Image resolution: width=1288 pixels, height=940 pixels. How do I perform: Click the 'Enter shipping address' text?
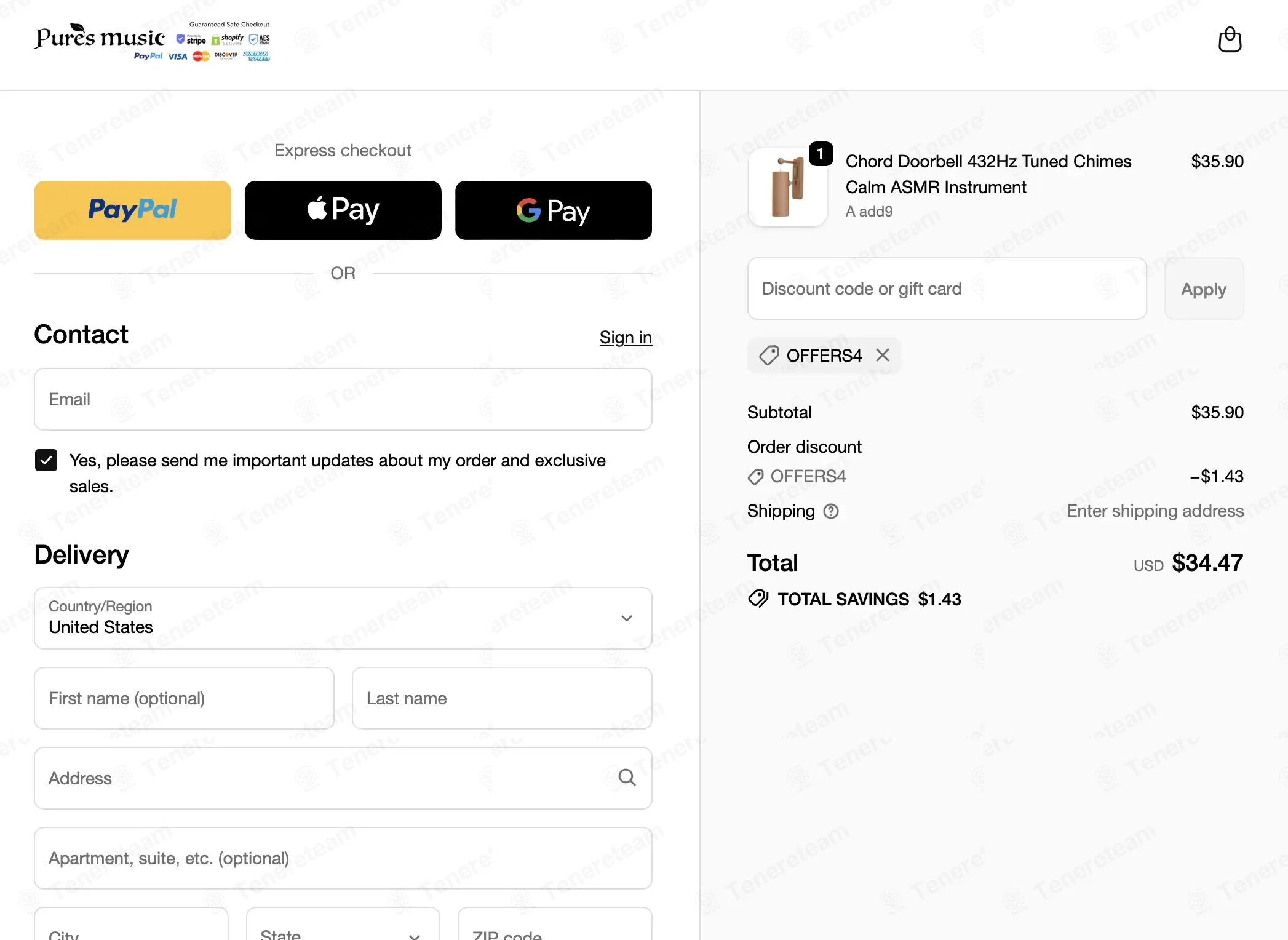[x=1155, y=511]
